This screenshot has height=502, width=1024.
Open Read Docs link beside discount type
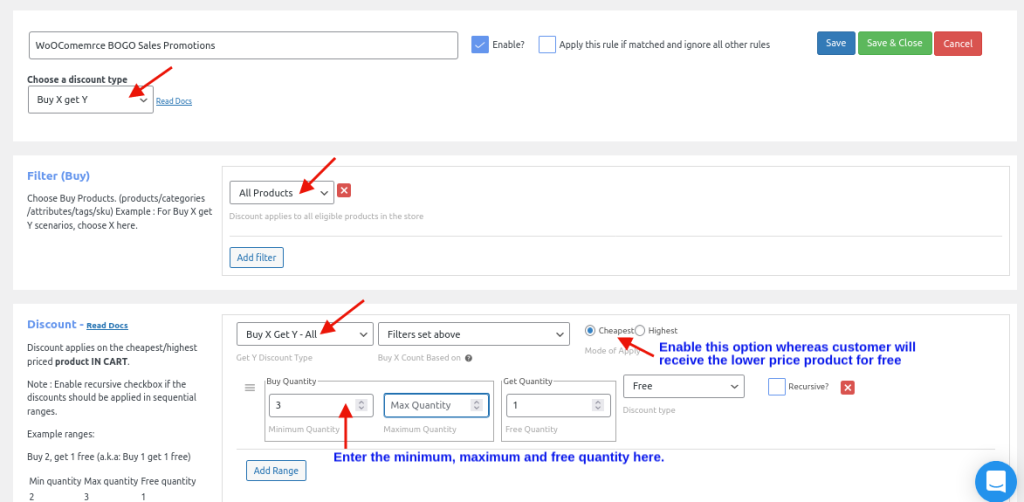point(173,101)
